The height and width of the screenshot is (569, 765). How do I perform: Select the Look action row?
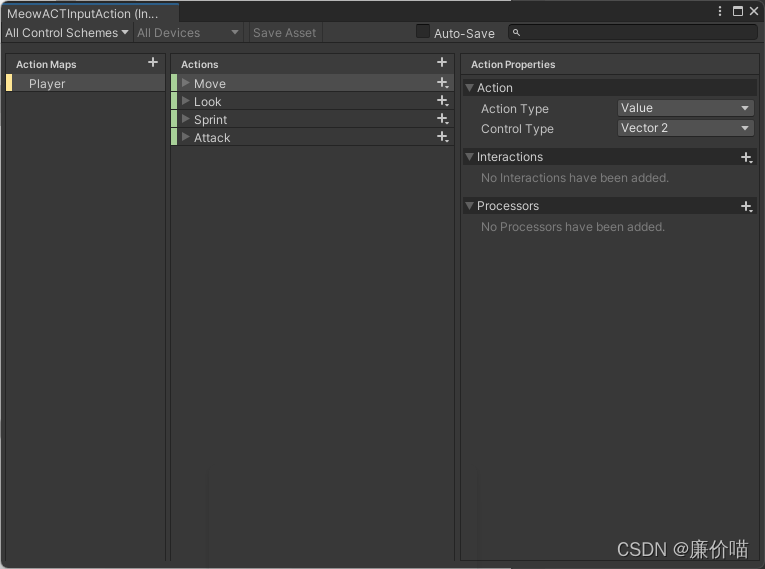pyautogui.click(x=312, y=101)
